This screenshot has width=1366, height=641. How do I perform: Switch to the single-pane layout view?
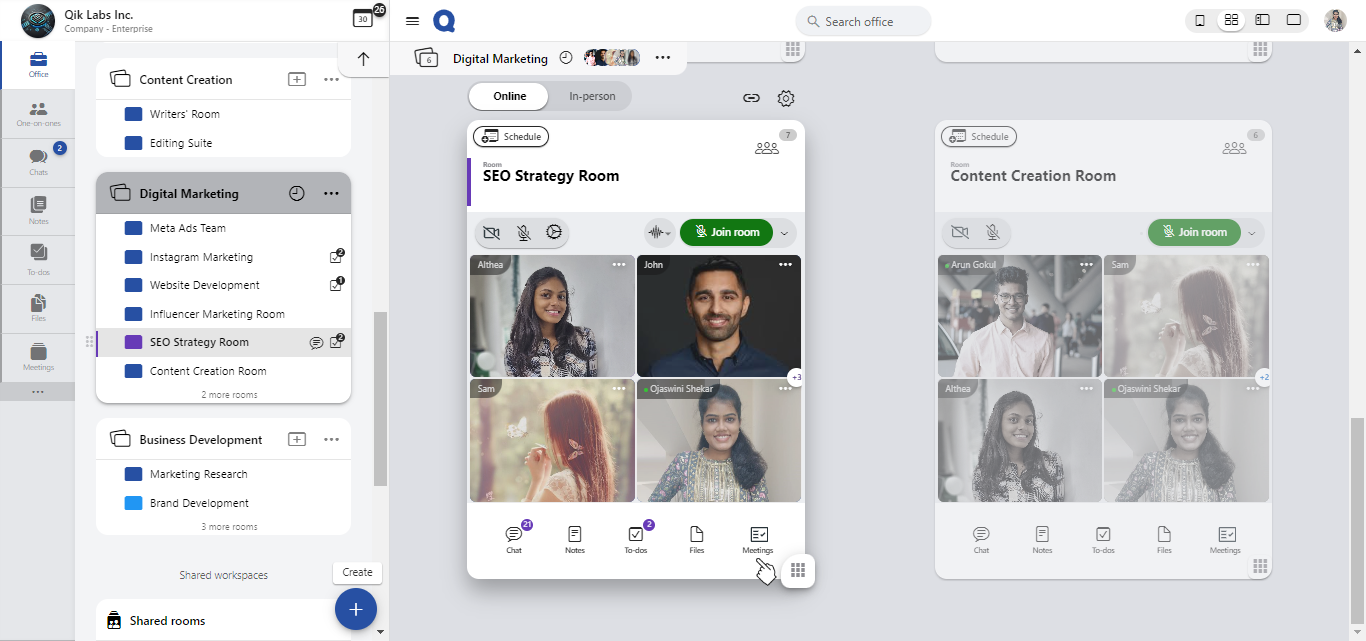(1293, 20)
